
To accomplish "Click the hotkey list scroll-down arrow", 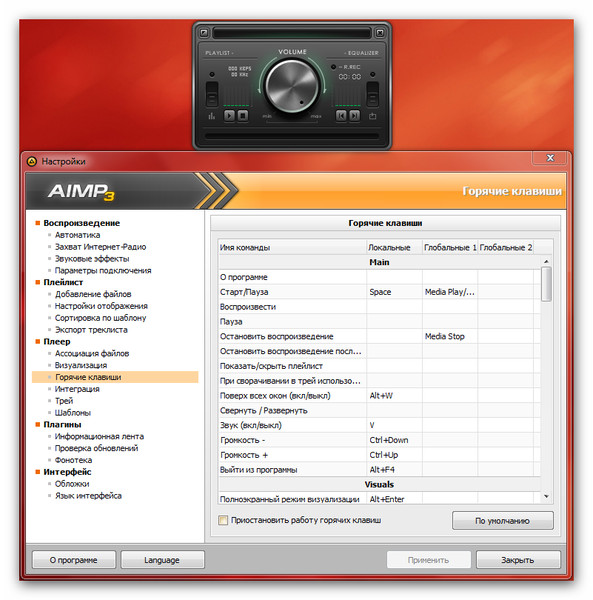I will [x=546, y=496].
